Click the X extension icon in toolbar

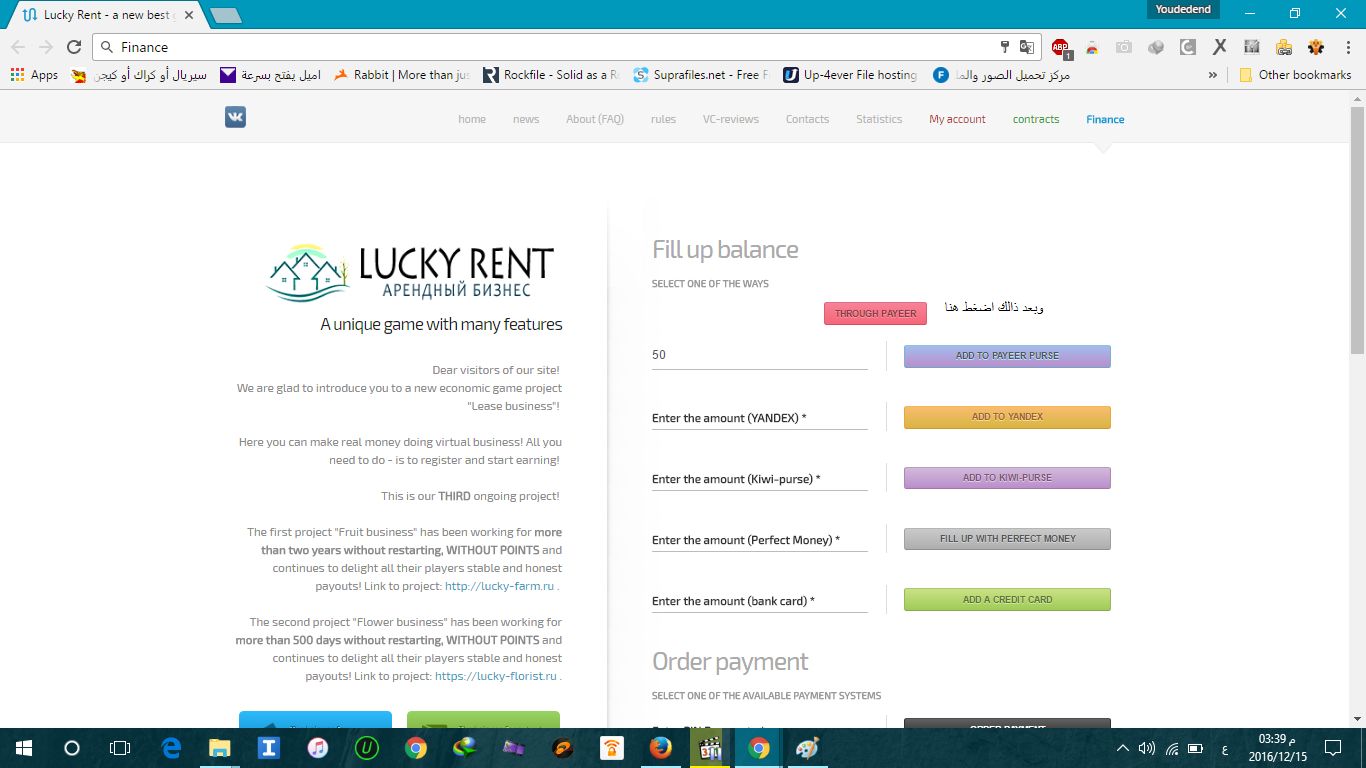(1220, 47)
